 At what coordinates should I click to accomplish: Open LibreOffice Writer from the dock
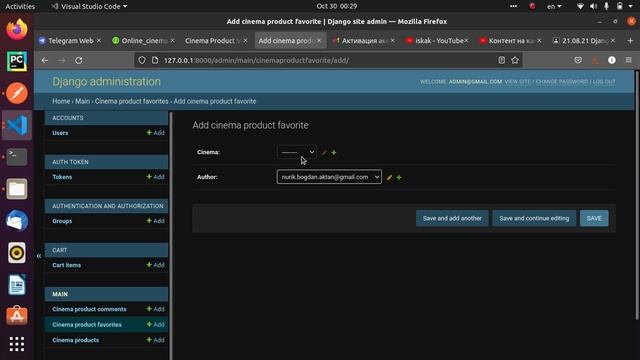tap(17, 284)
